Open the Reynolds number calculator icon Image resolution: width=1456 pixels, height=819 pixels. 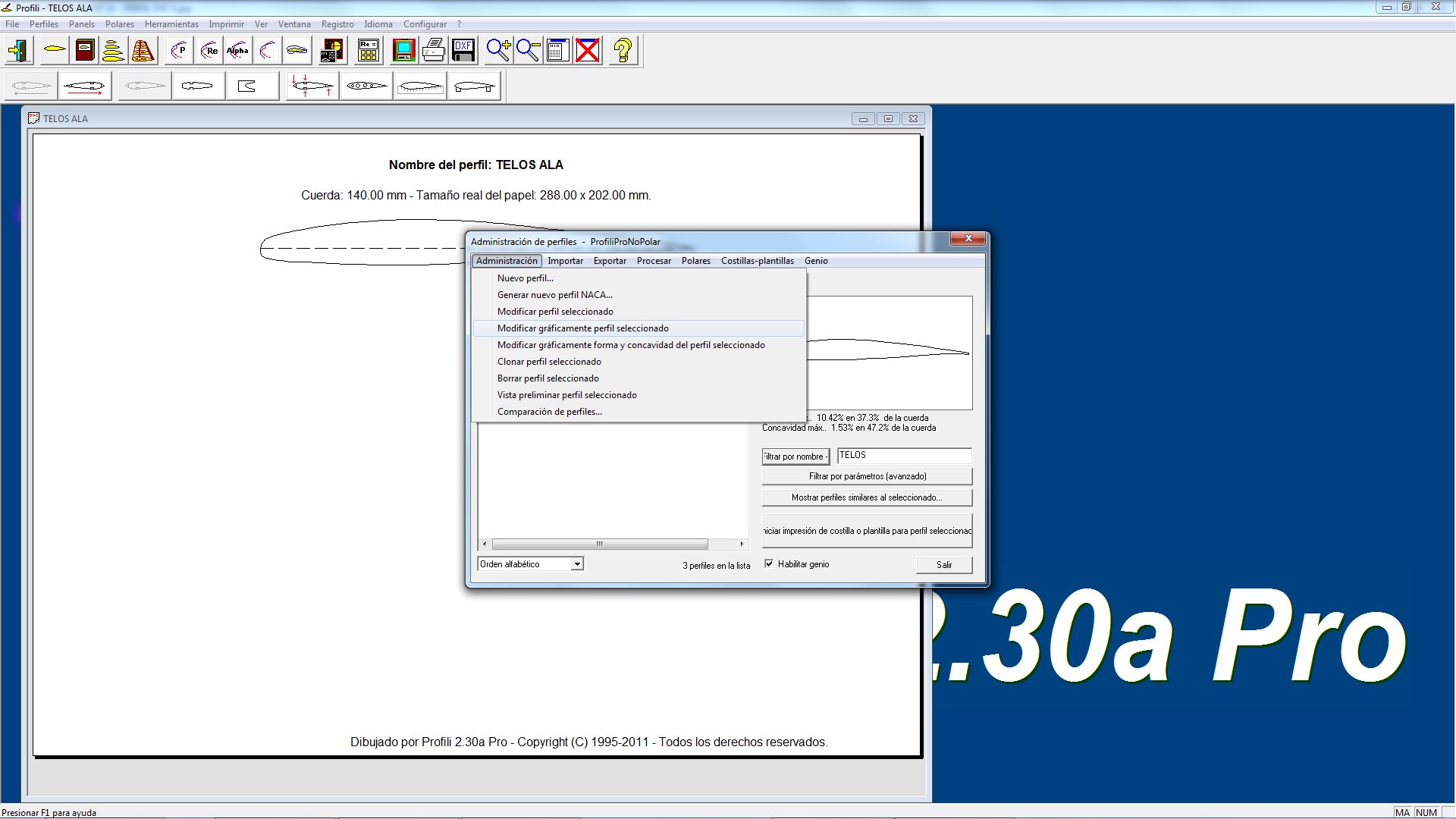point(369,51)
